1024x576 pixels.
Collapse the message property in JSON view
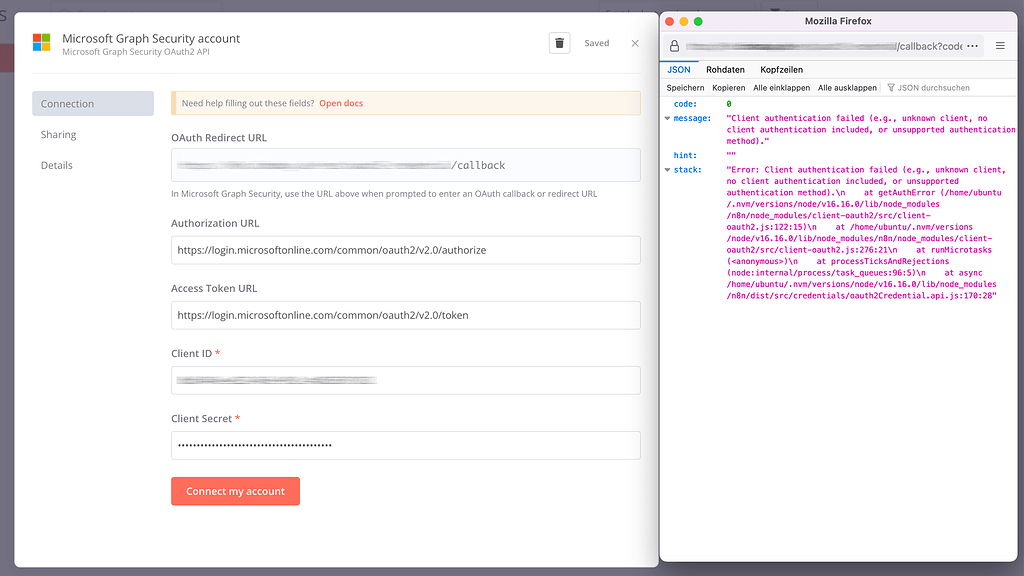click(665, 117)
